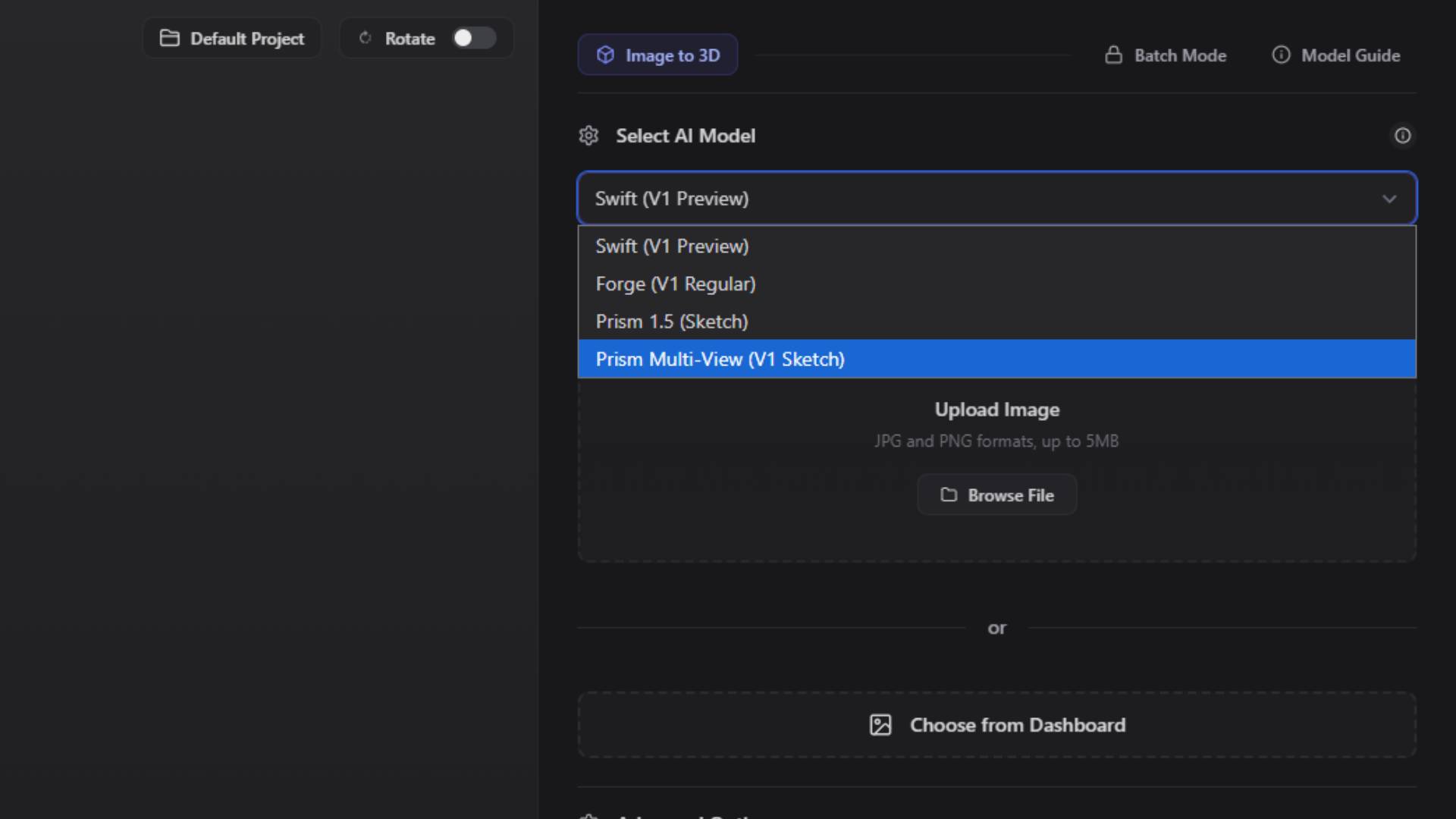Click the Default Project folder icon
Viewport: 1456px width, 819px height.
170,38
